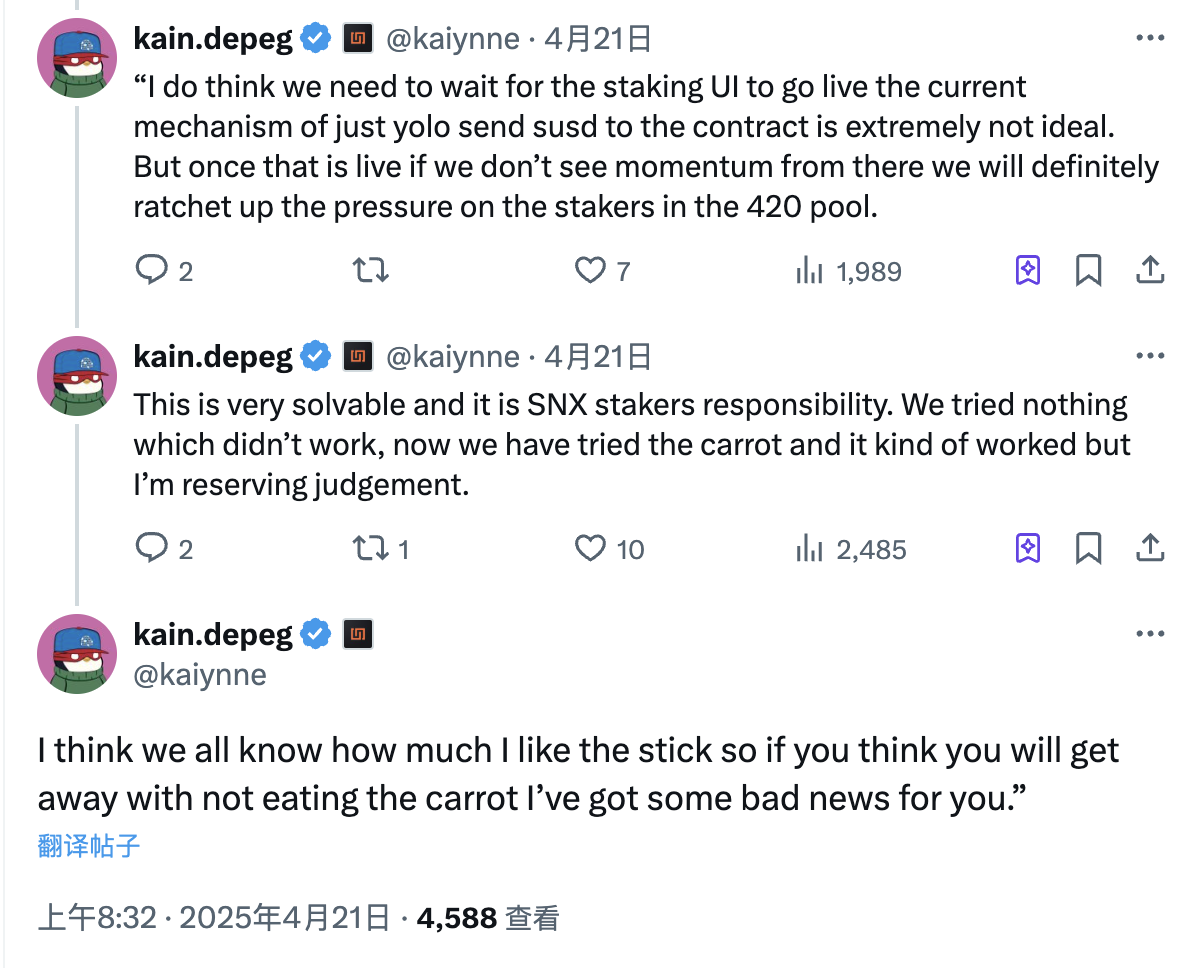
Task: Open kain.depeg avatar on first tweet
Action: (x=77, y=57)
